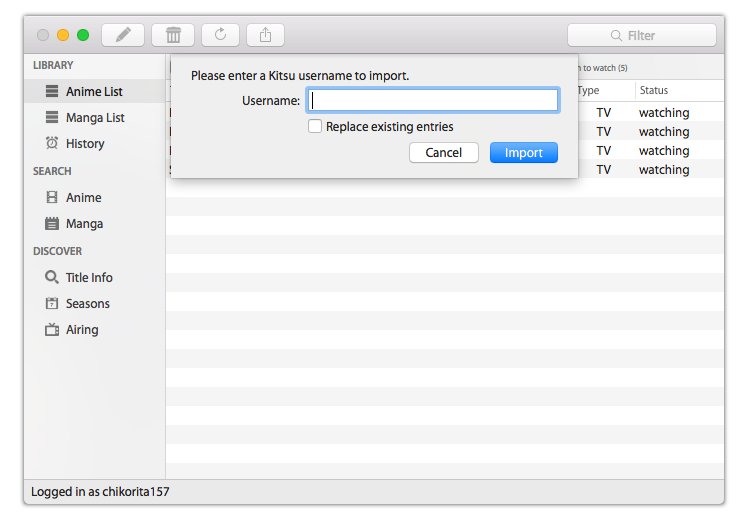Click the Airing television icon

click(x=52, y=329)
